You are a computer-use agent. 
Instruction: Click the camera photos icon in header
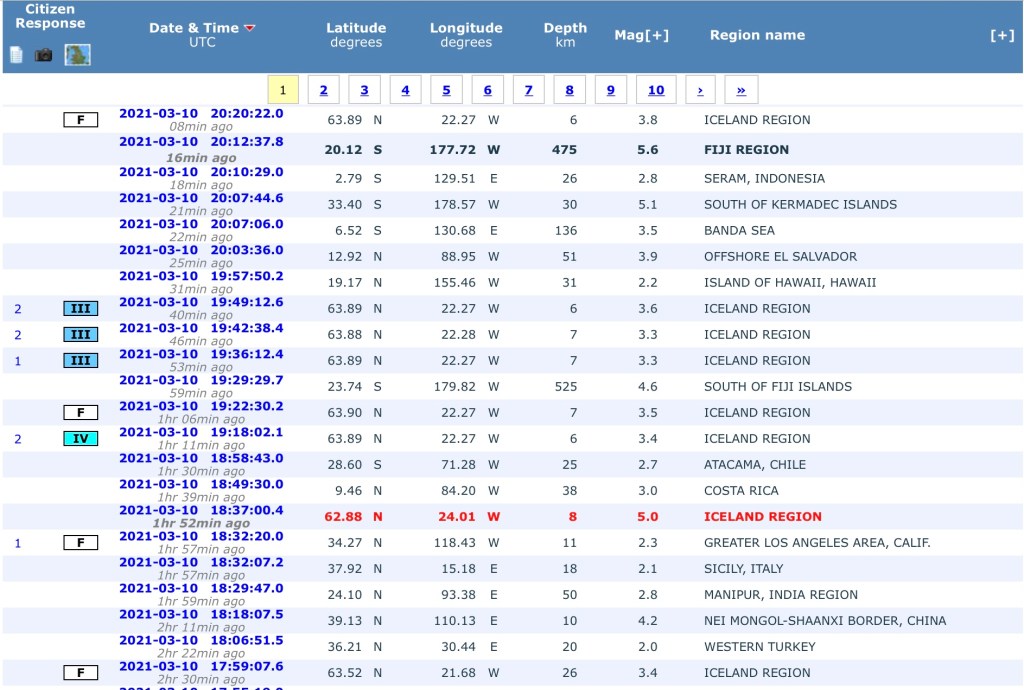(43, 55)
